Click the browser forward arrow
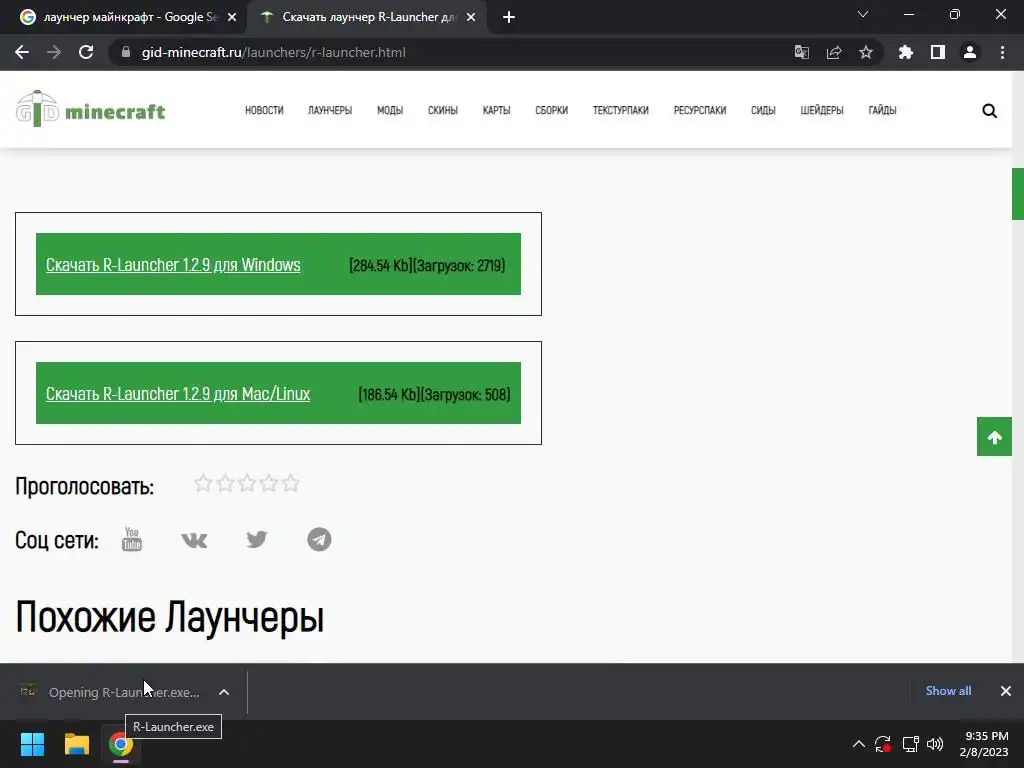This screenshot has width=1024, height=768. coord(54,52)
